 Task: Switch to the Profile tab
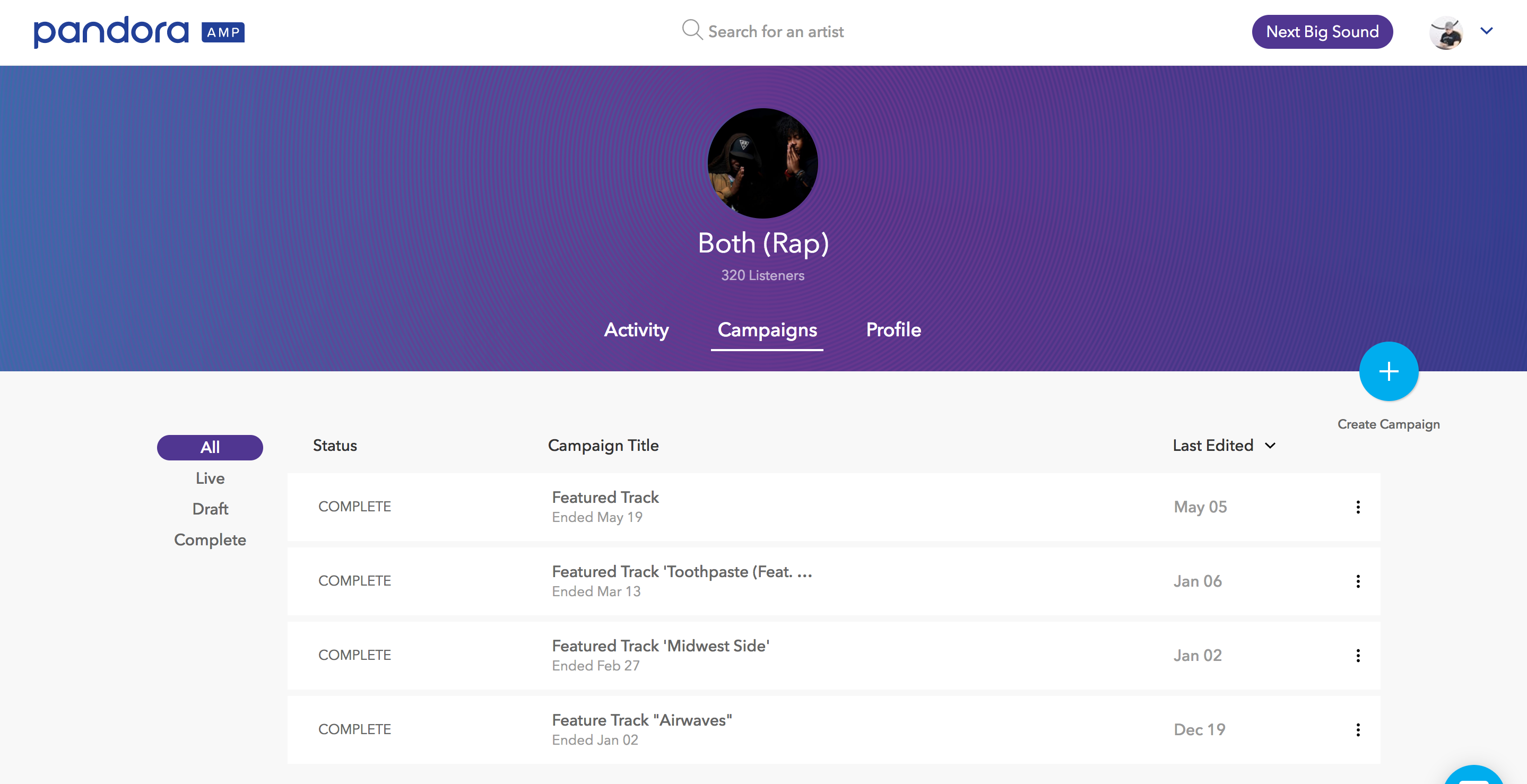(893, 329)
